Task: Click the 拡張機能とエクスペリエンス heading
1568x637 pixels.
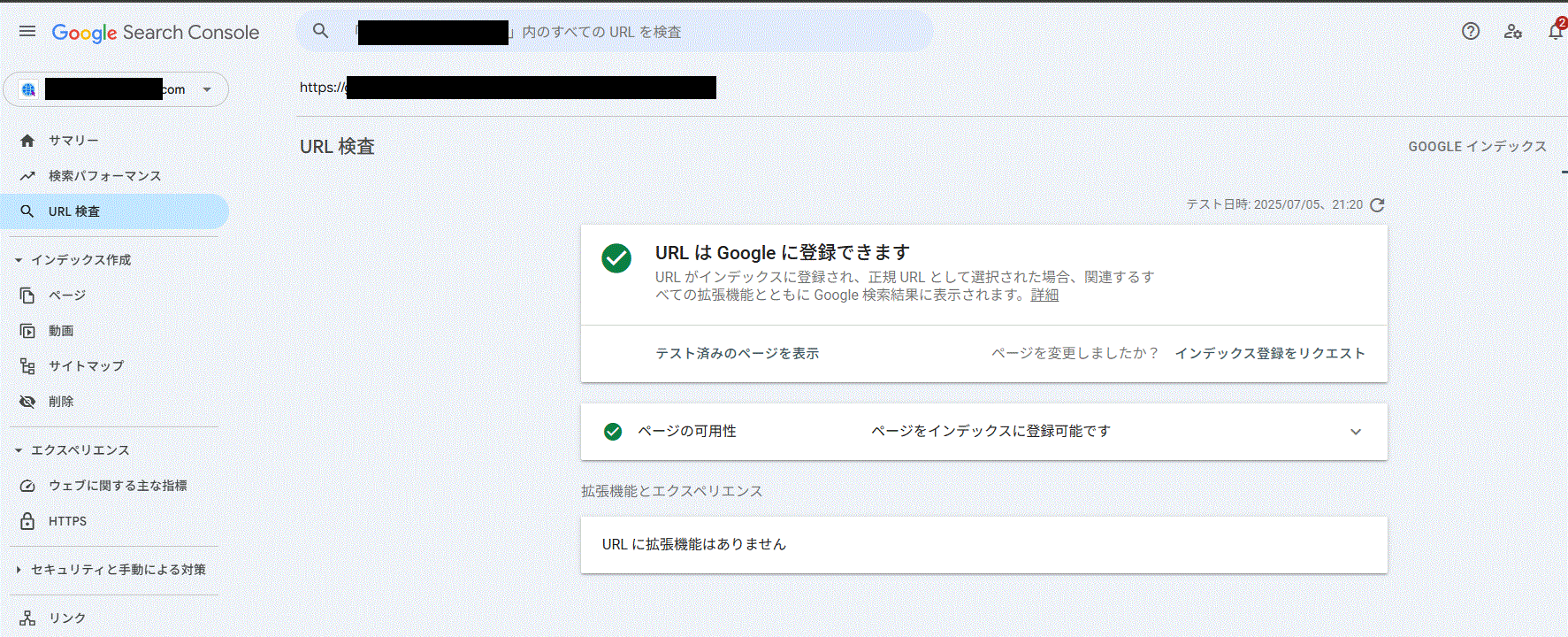Action: (x=671, y=492)
